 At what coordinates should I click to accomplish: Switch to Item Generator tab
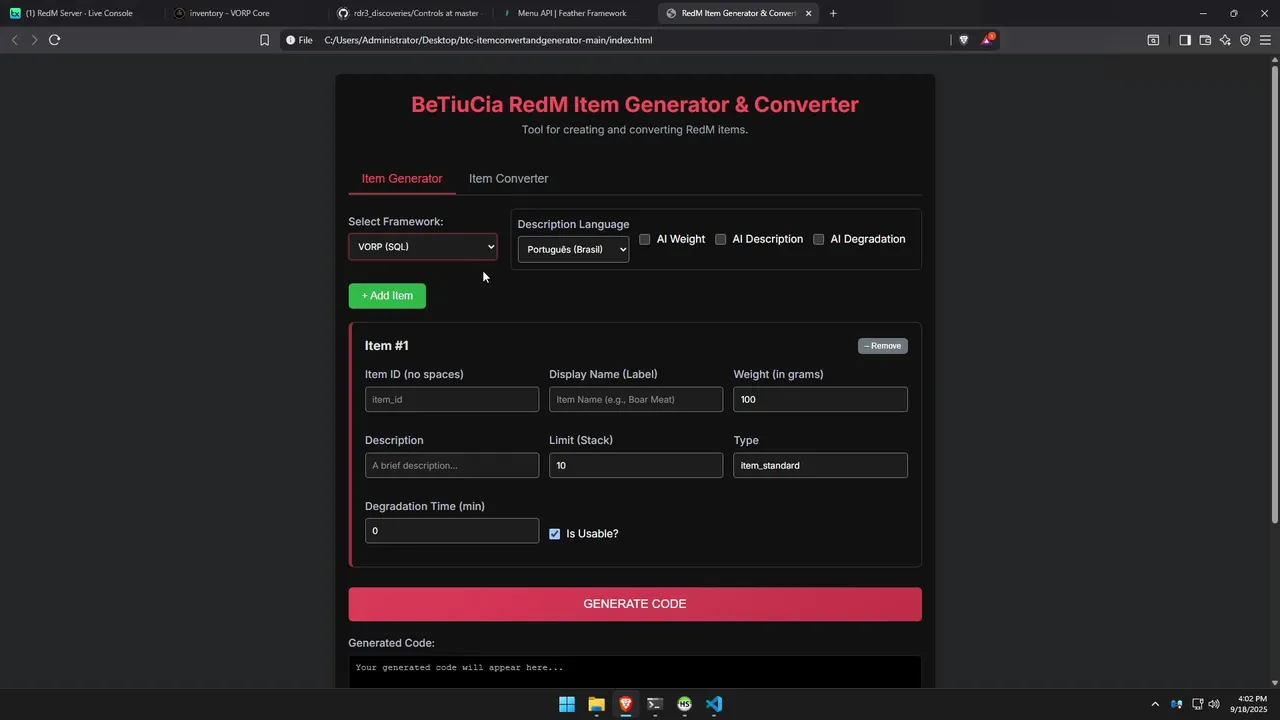tap(402, 178)
